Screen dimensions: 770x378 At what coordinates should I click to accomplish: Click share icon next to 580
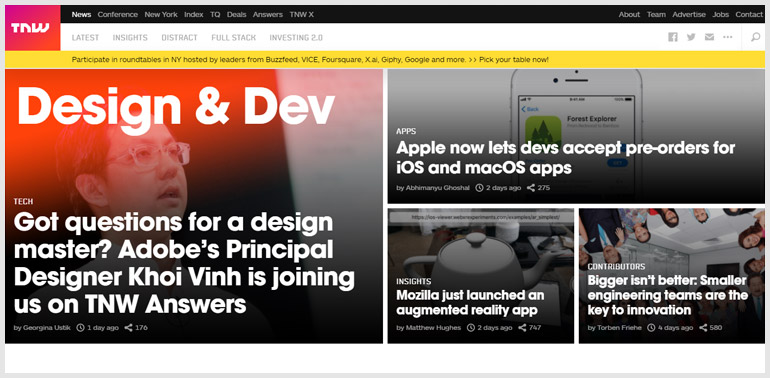703,327
